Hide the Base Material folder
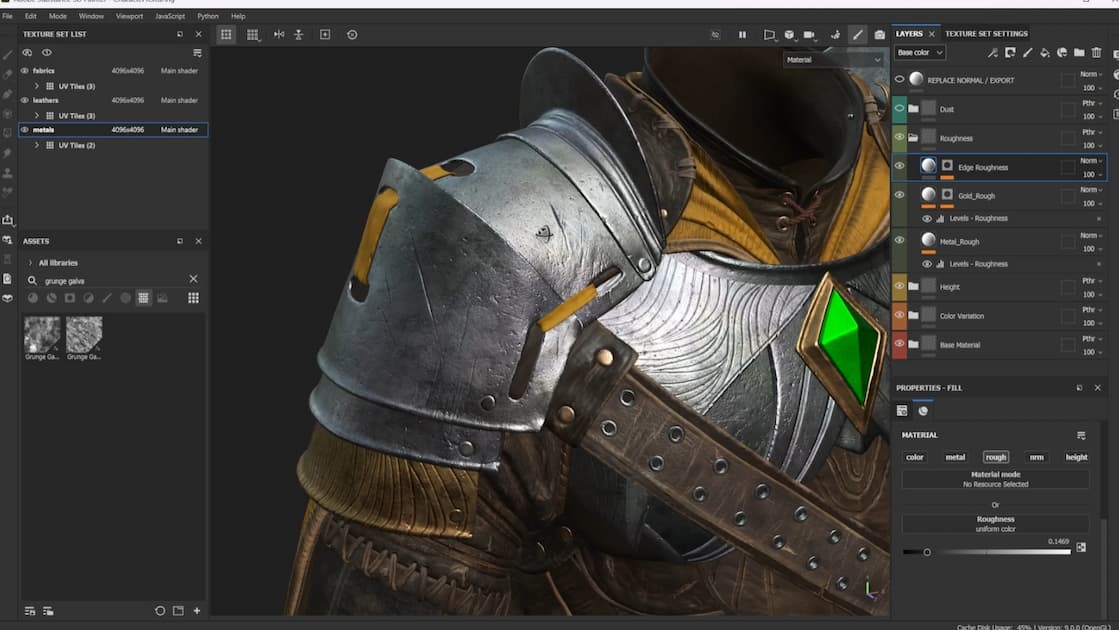 [x=899, y=344]
